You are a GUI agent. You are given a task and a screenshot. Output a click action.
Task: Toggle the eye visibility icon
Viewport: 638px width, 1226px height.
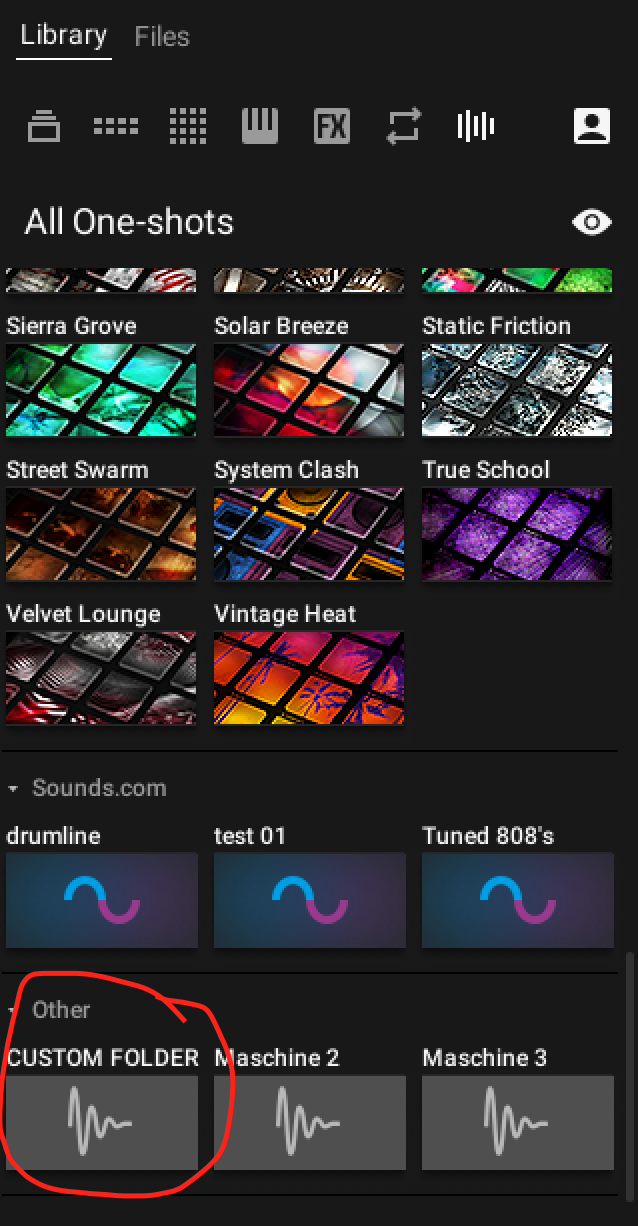pos(592,222)
